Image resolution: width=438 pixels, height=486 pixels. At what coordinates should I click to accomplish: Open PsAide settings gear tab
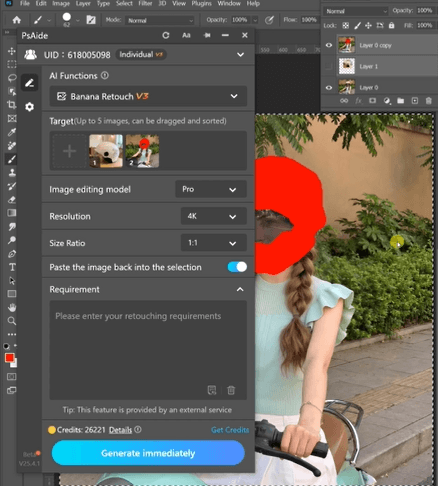pos(29,107)
